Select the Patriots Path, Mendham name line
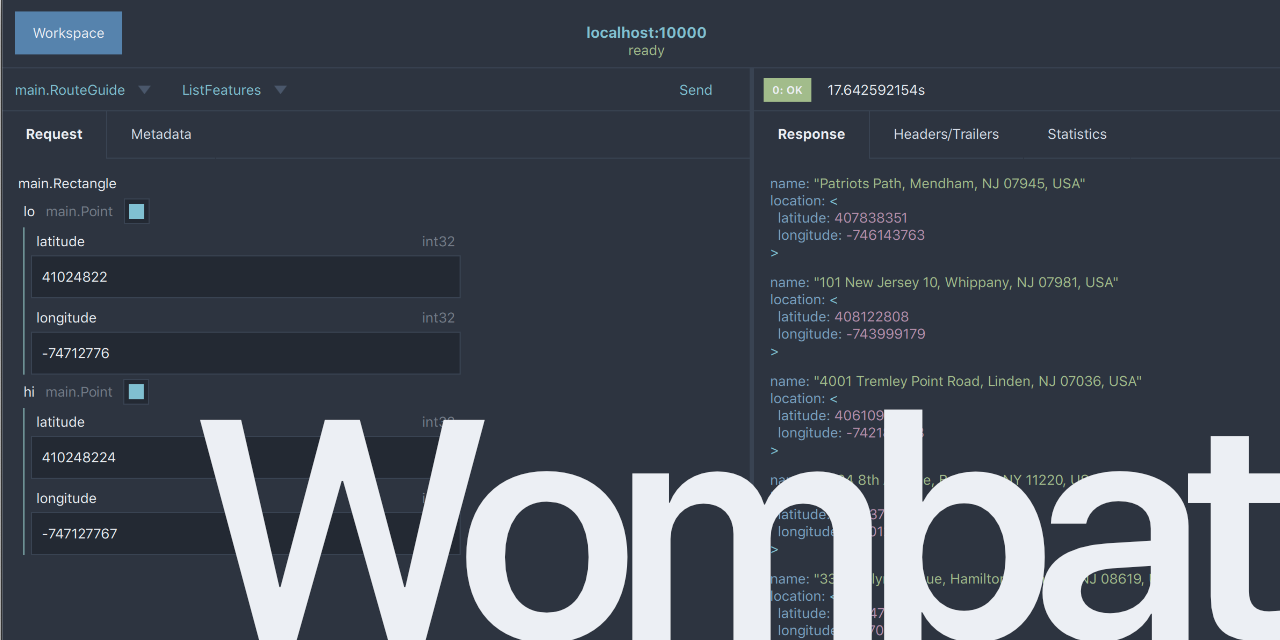 pyautogui.click(x=927, y=184)
